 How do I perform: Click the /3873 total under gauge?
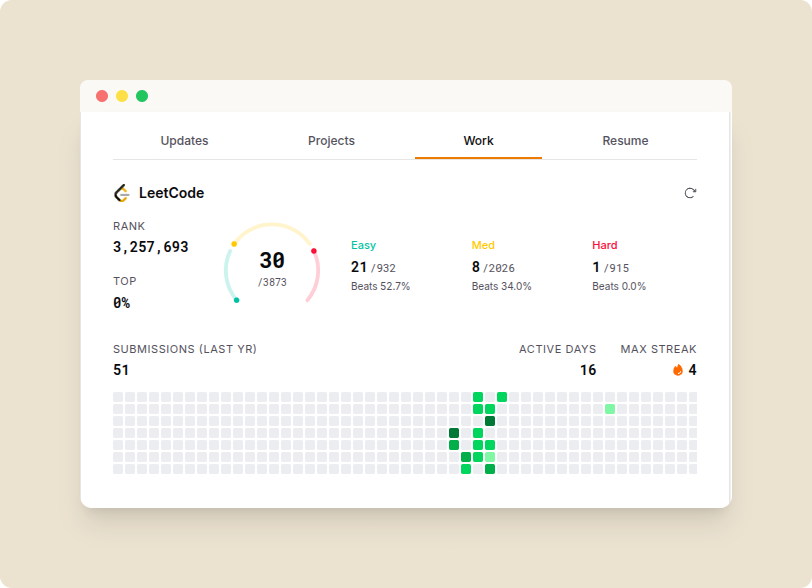(x=272, y=282)
